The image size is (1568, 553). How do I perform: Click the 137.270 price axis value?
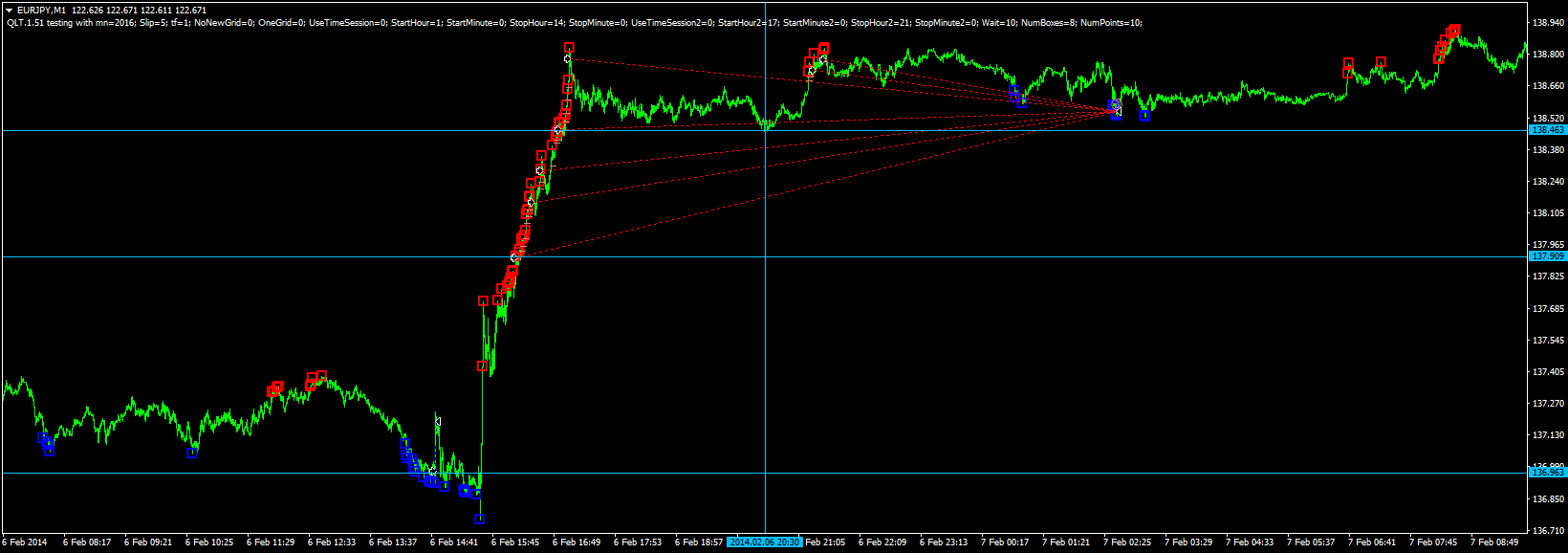1548,403
